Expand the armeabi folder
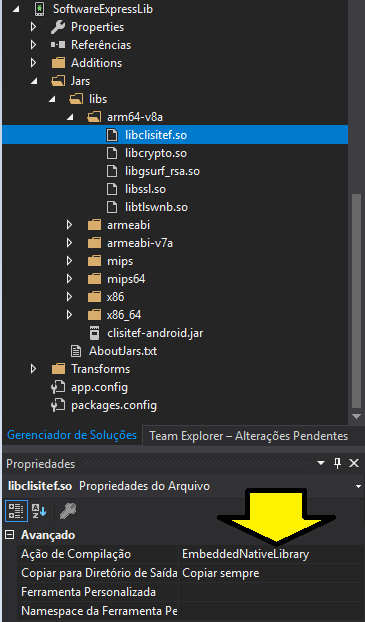This screenshot has height=622, width=365. point(69,225)
